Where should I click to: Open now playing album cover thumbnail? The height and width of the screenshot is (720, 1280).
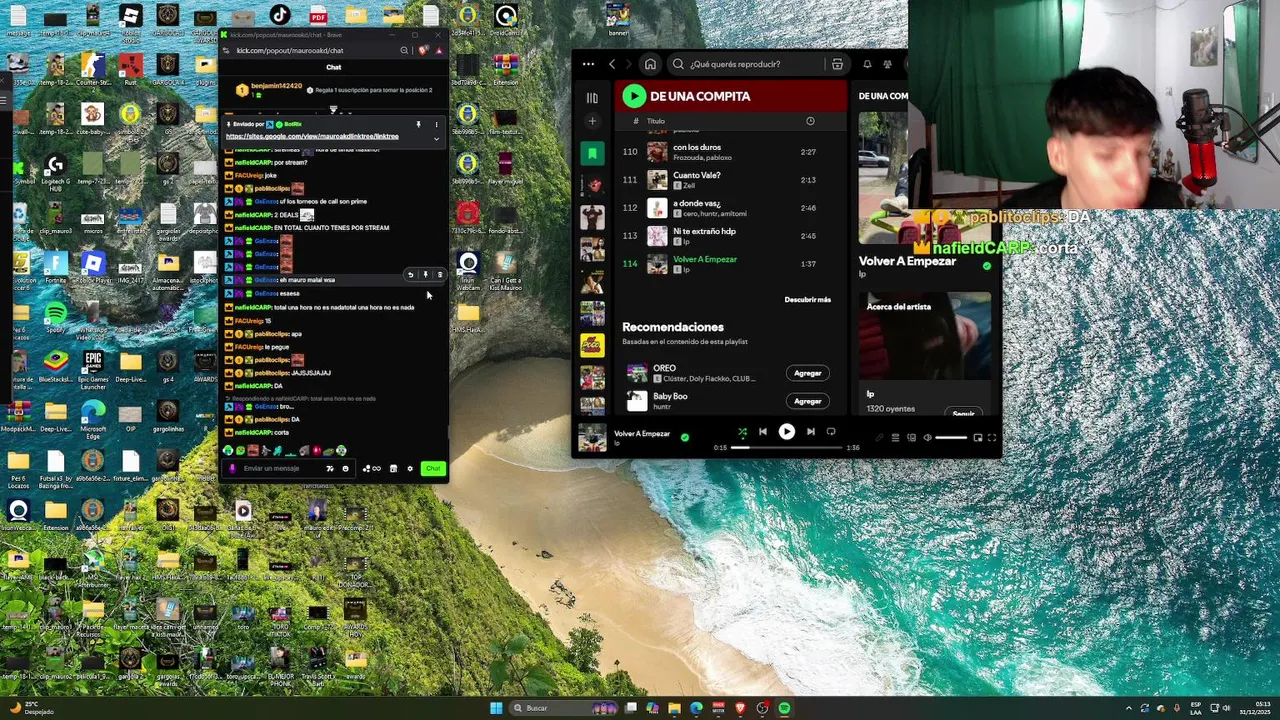pos(592,438)
